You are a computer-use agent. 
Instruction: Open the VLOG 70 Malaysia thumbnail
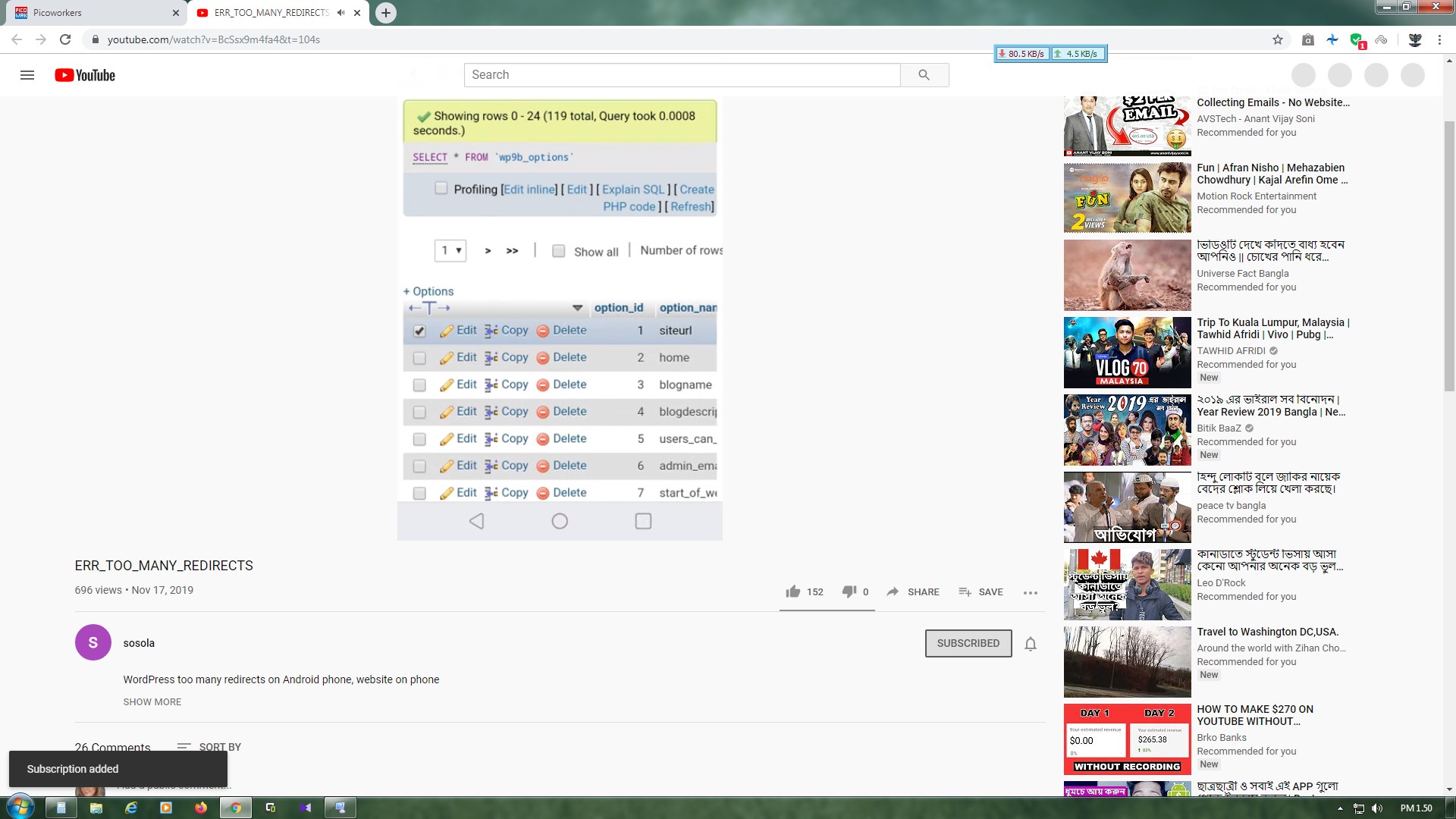tap(1127, 353)
